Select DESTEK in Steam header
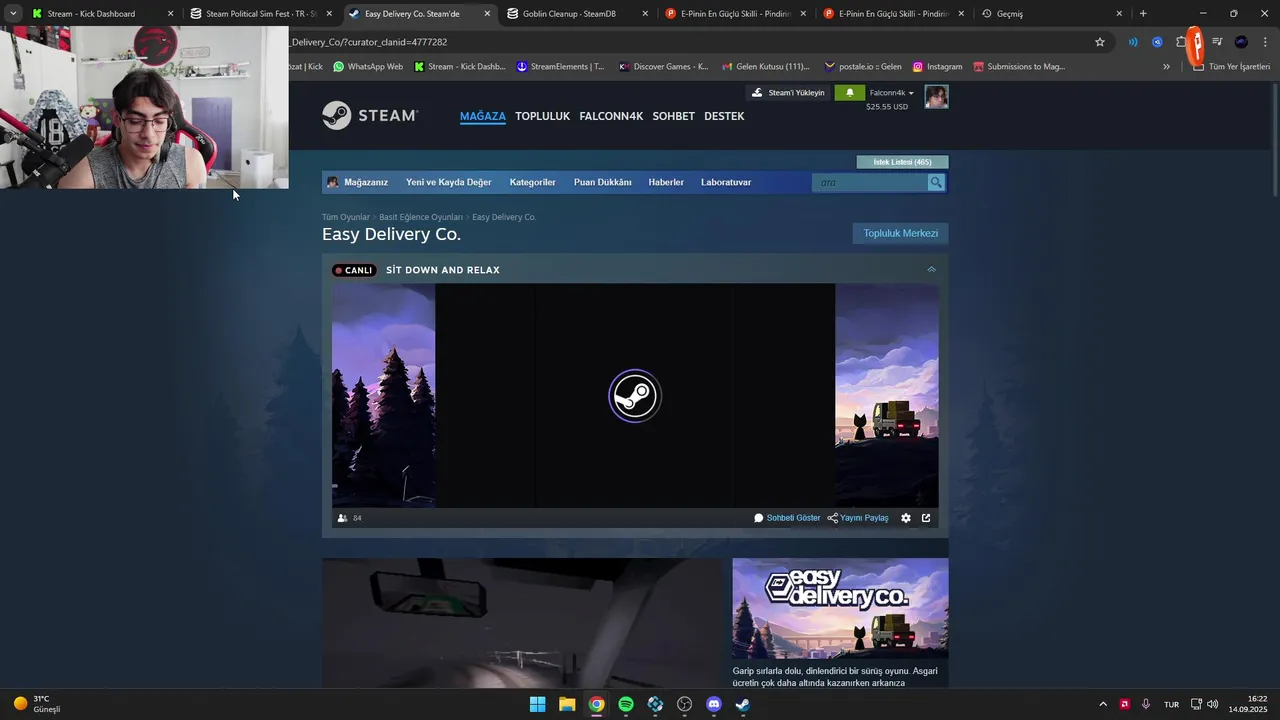 coord(724,116)
